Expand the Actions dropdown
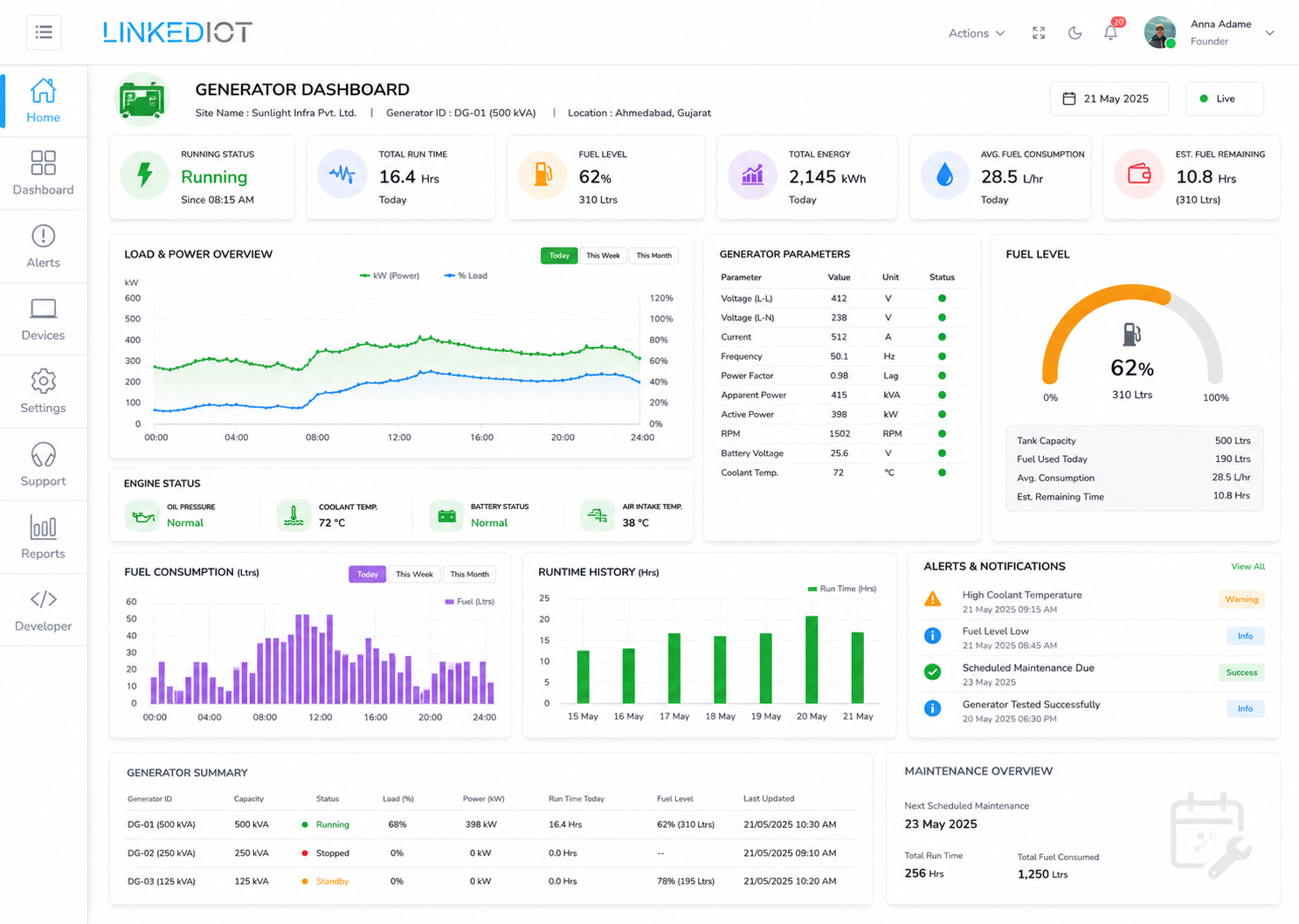This screenshot has height=924, width=1299. pyautogui.click(x=977, y=33)
